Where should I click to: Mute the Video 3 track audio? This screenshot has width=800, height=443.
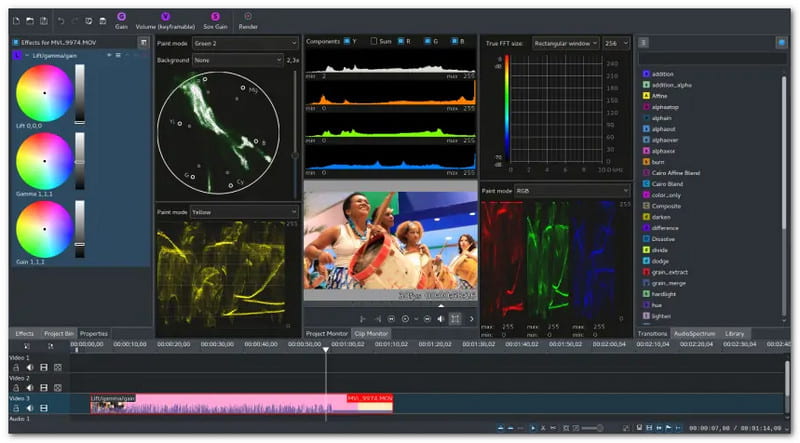tap(30, 408)
